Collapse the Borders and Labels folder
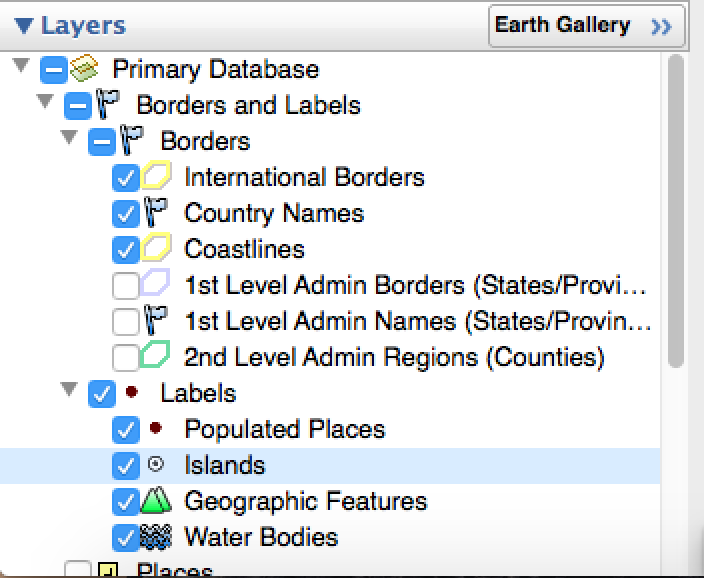 pyautogui.click(x=44, y=102)
